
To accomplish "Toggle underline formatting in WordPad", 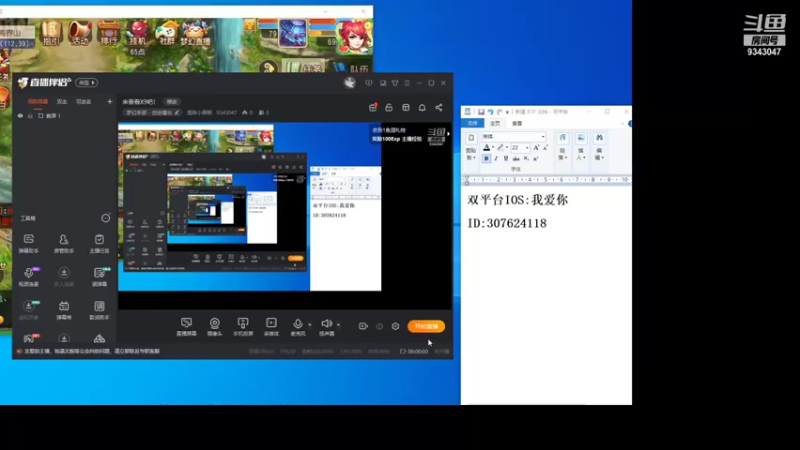I will [506, 159].
